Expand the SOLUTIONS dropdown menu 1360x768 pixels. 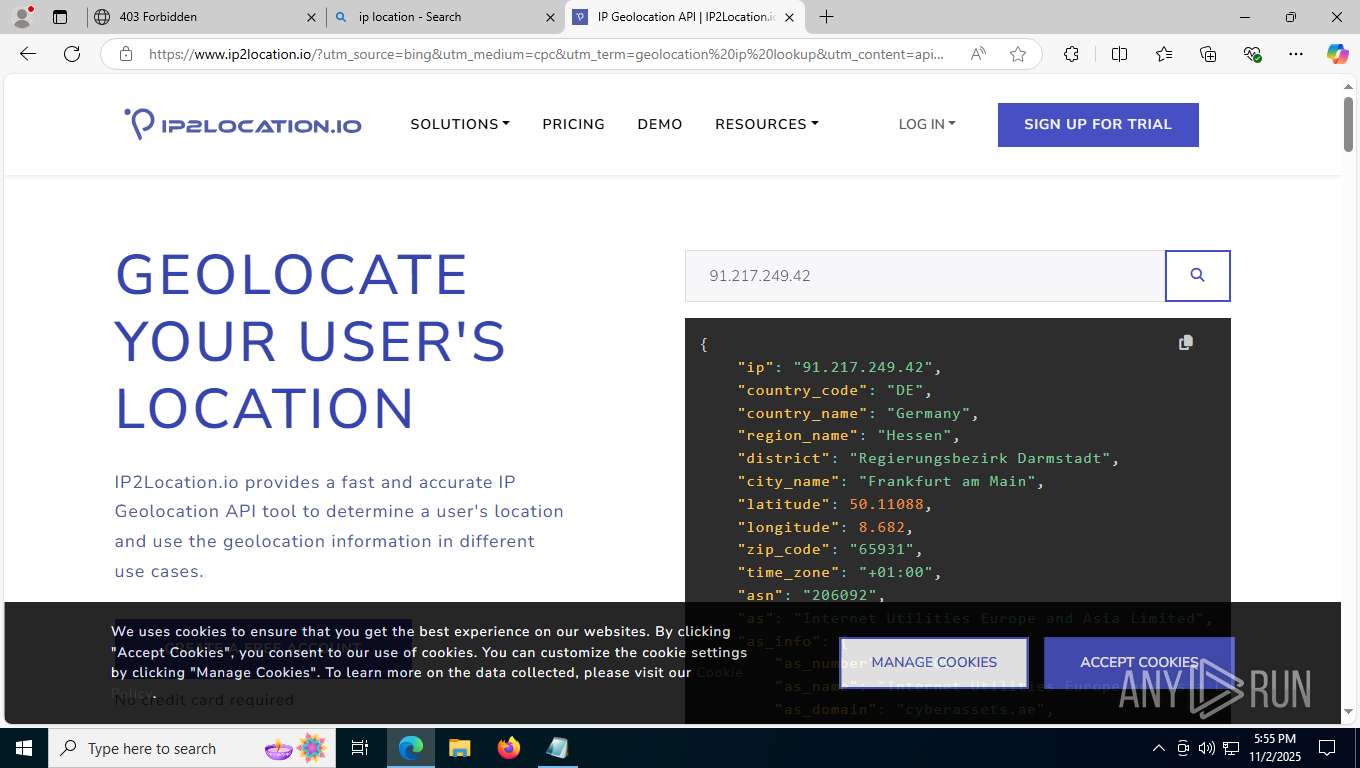point(460,124)
